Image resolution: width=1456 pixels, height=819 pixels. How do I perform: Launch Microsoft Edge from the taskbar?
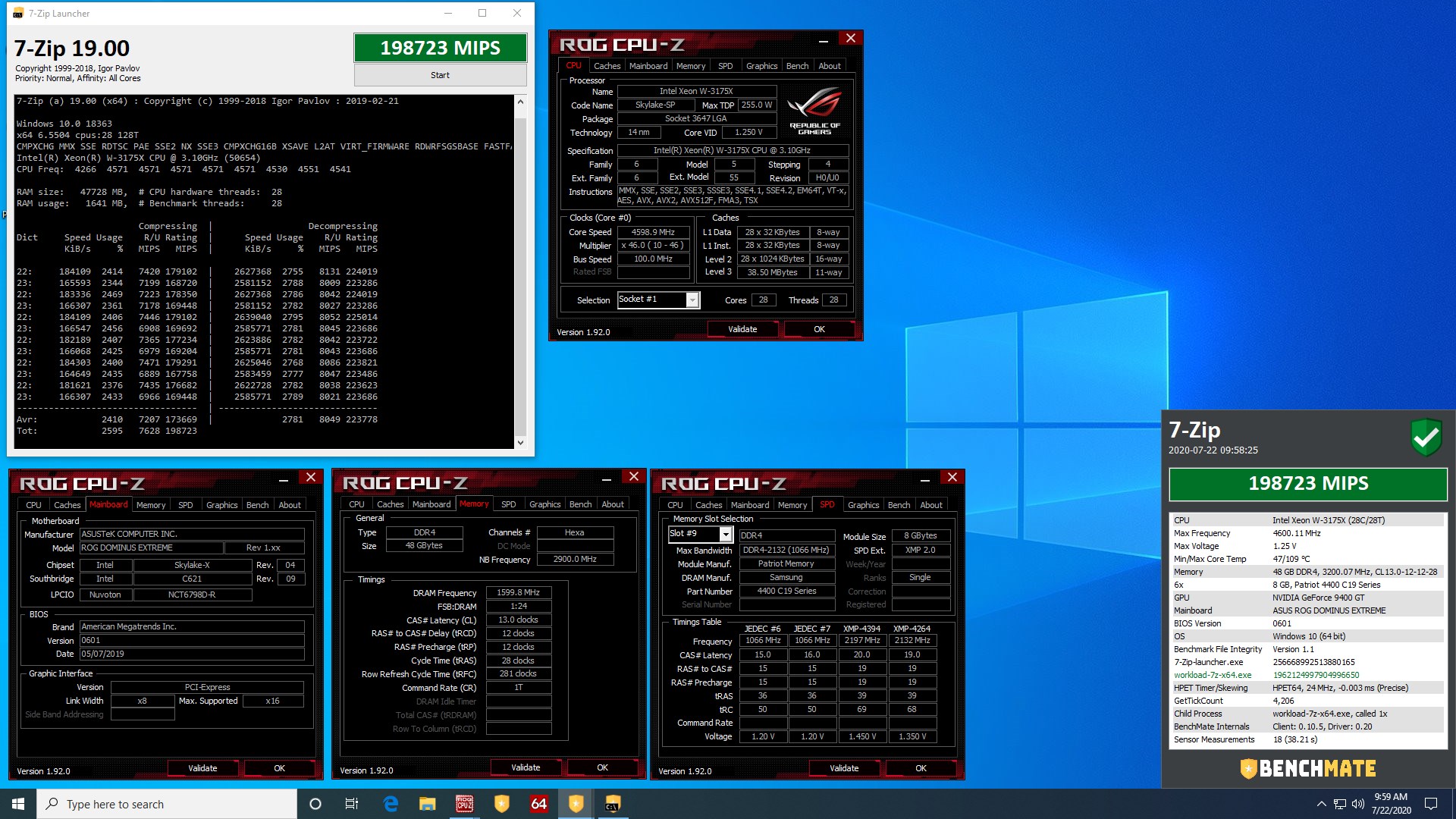click(x=391, y=804)
